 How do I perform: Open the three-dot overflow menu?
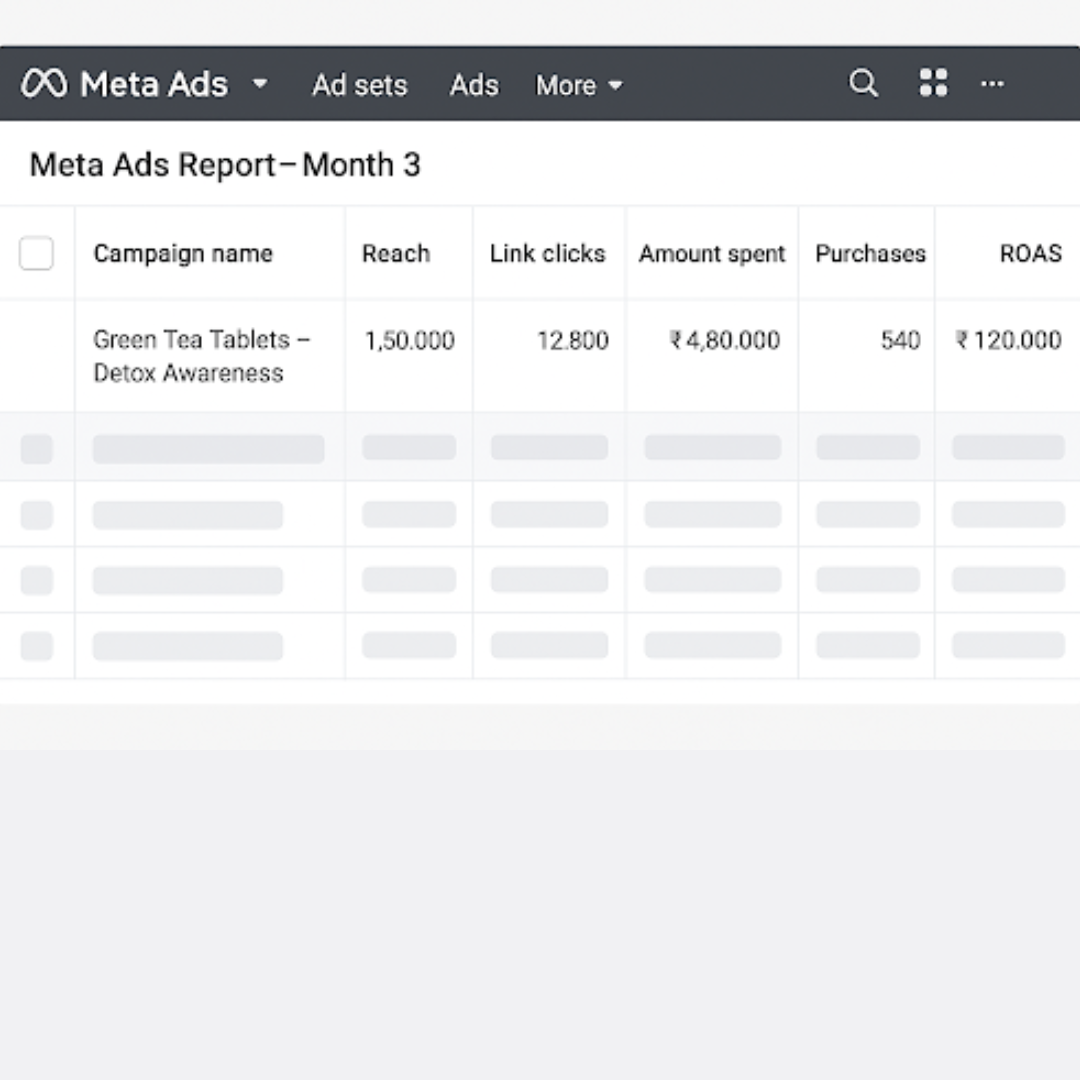992,84
